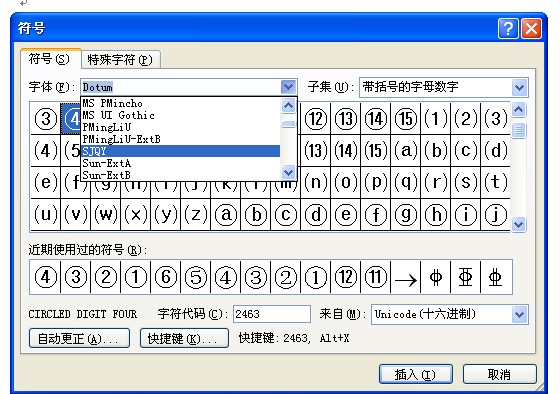The height and width of the screenshot is (394, 560).
Task: Click the 取消 cancel button
Action: 499,374
